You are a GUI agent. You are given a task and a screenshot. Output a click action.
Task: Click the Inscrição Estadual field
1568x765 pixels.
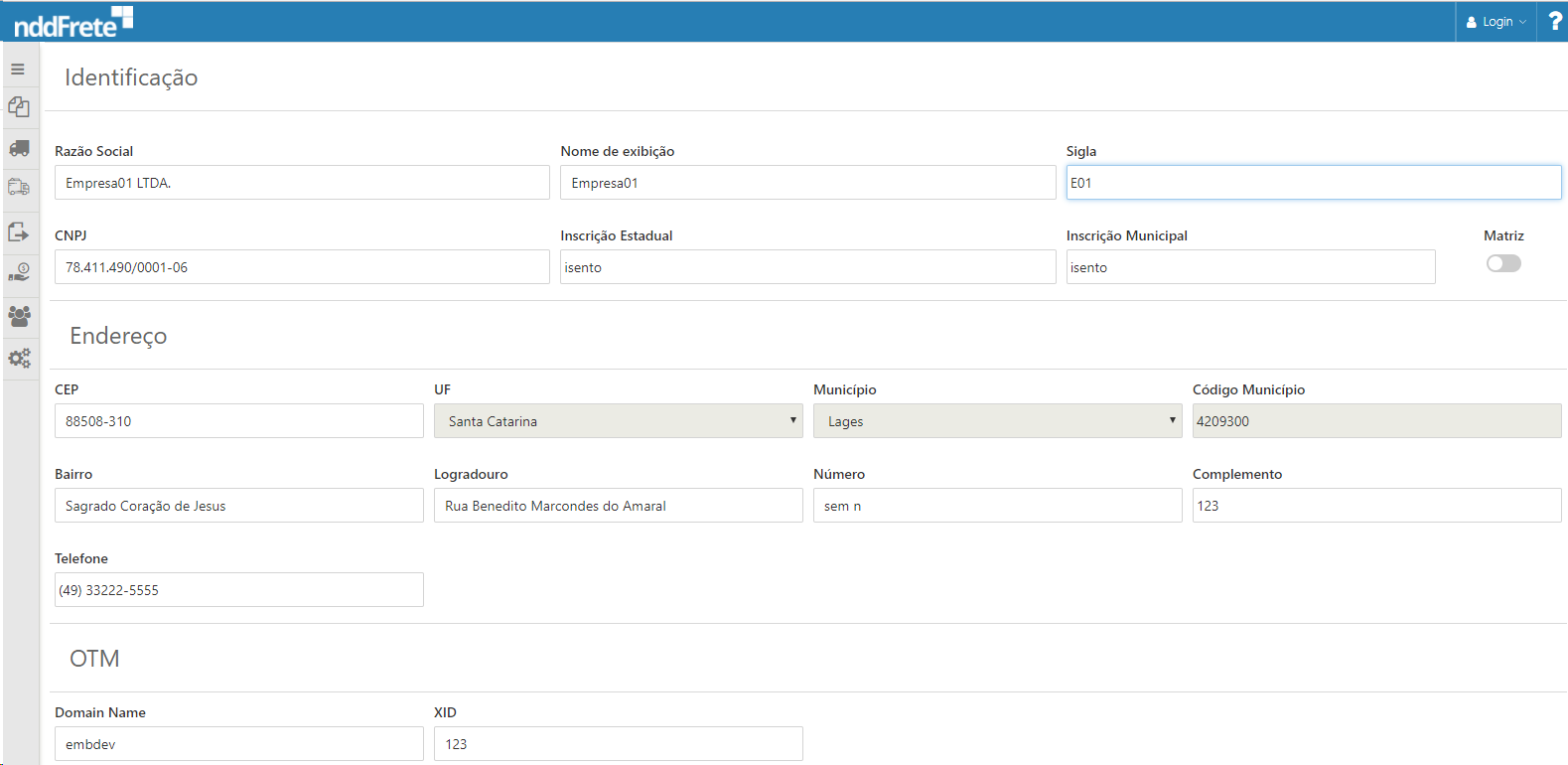(x=807, y=267)
